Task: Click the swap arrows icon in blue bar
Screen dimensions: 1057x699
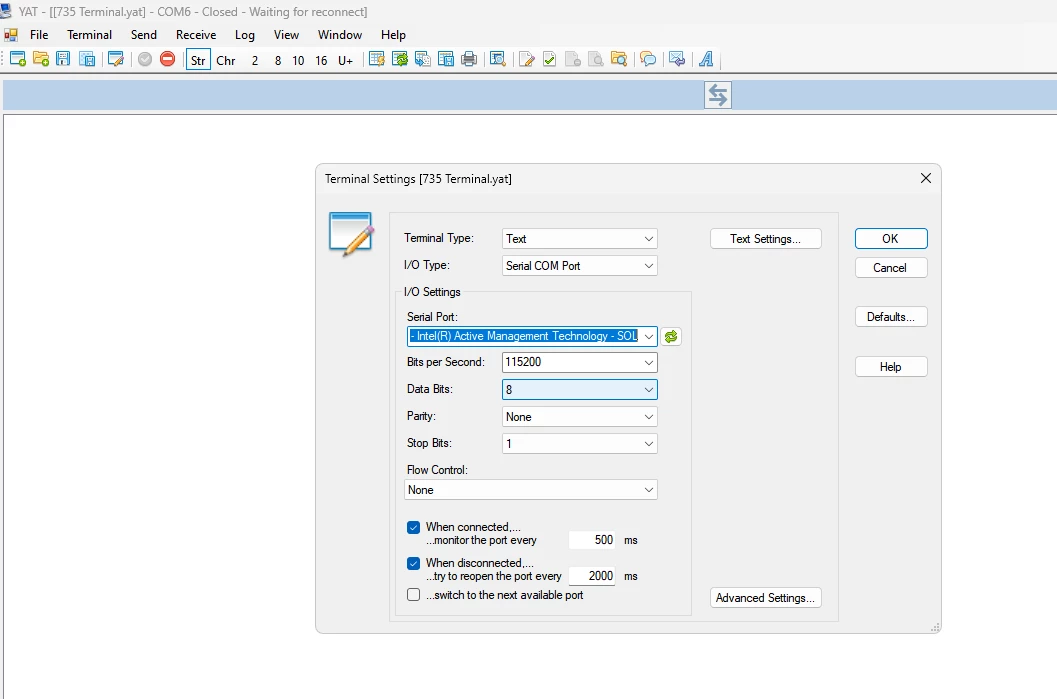Action: coord(718,95)
